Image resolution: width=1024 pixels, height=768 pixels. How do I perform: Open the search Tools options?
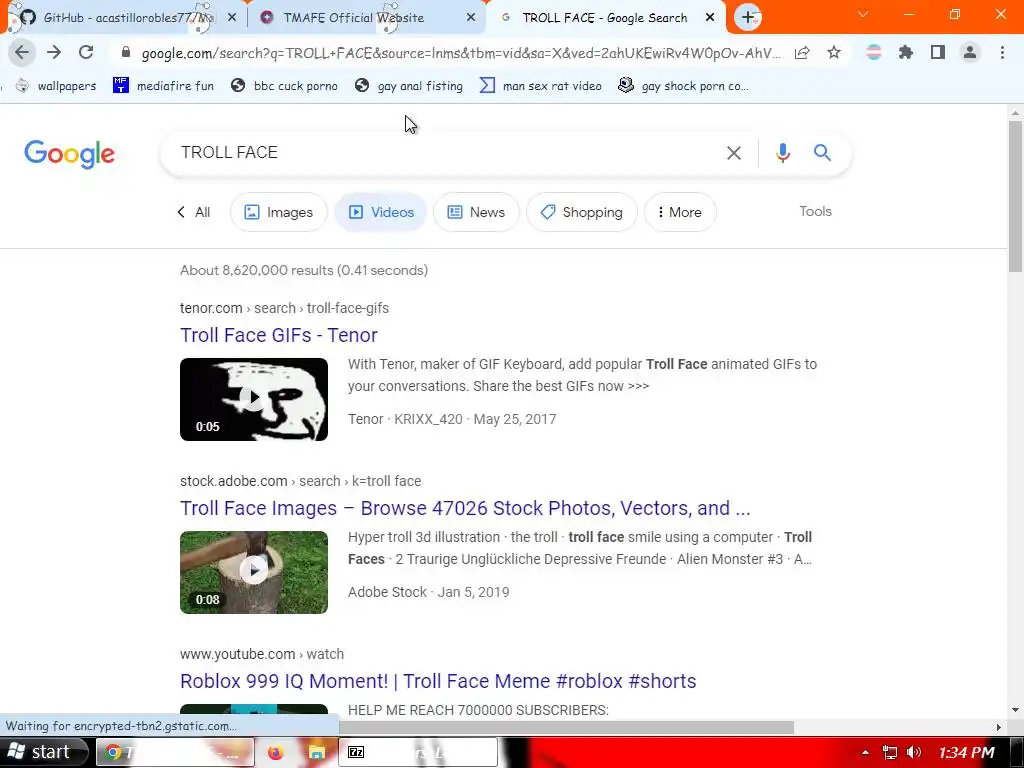click(x=816, y=212)
